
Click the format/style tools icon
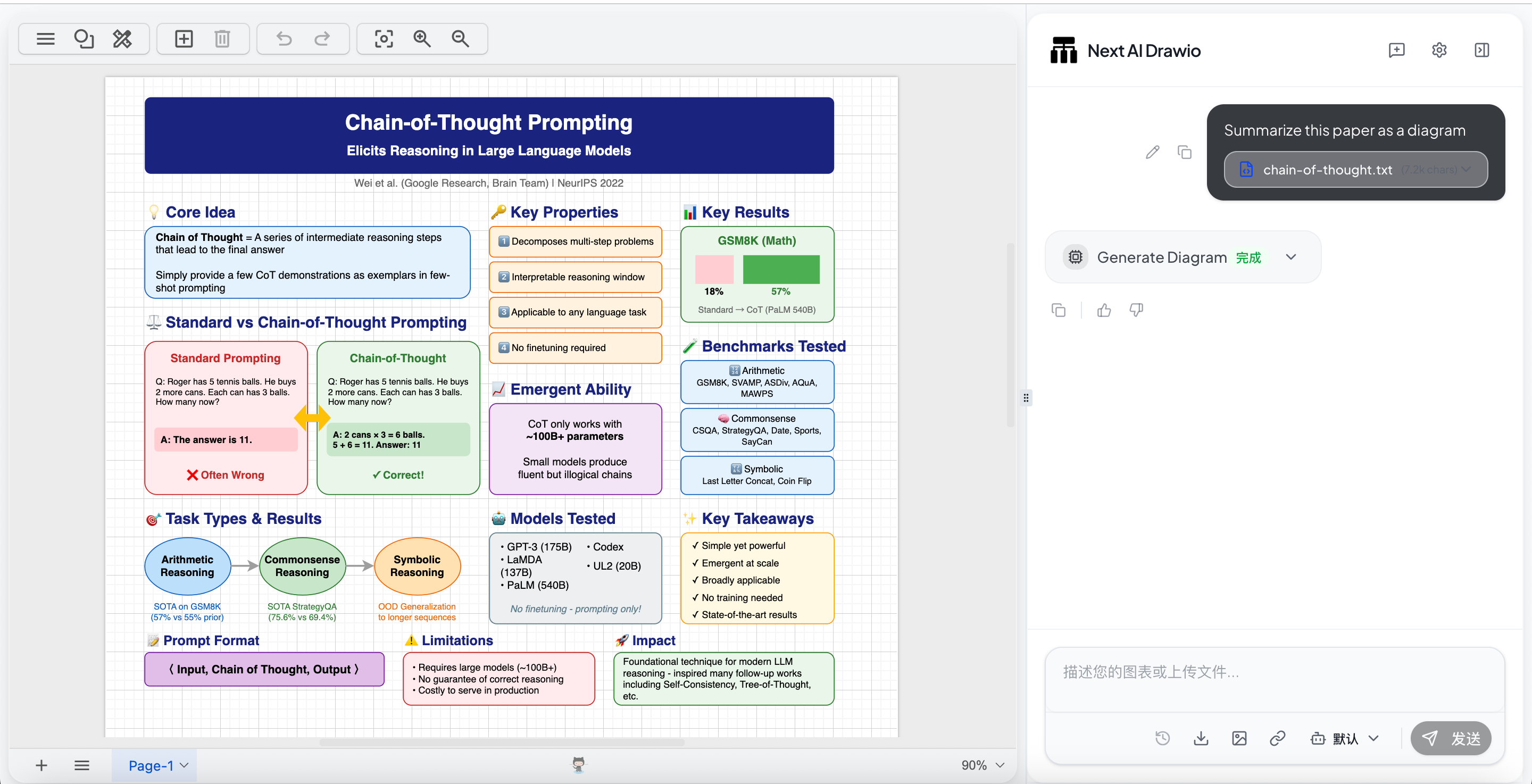tap(122, 39)
